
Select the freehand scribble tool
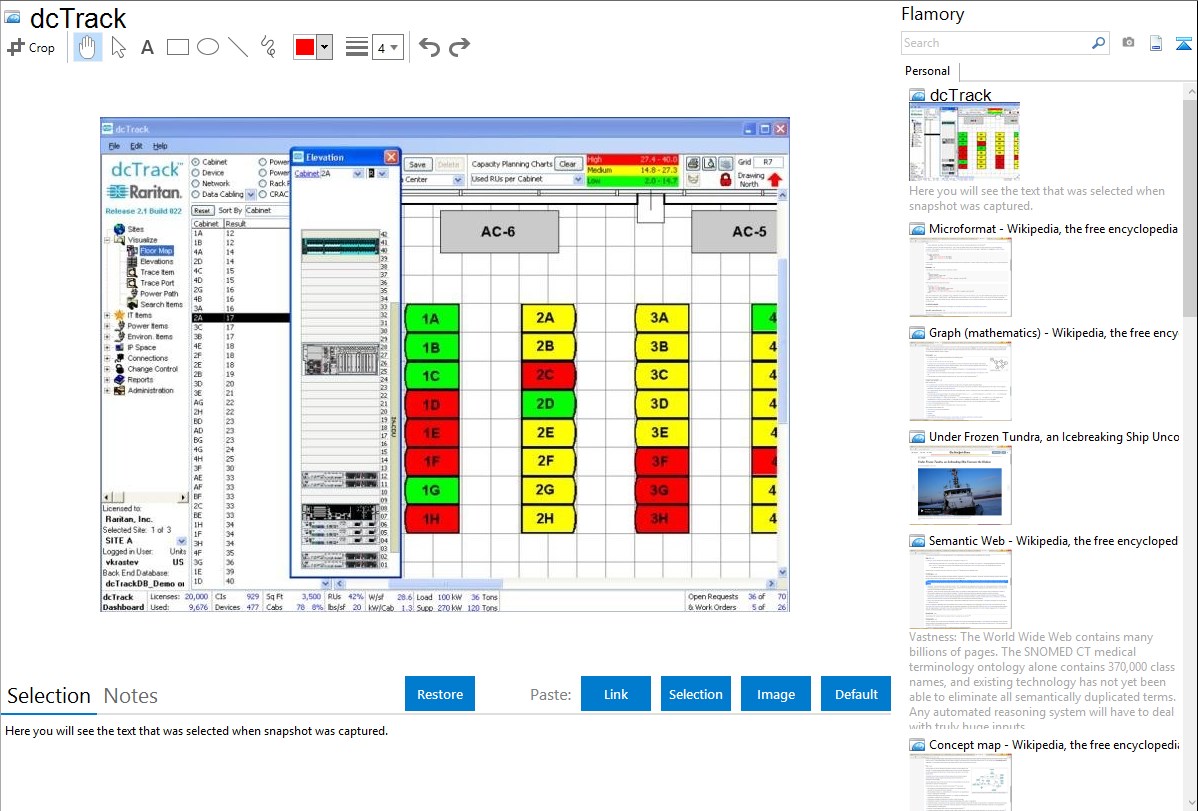[x=268, y=47]
